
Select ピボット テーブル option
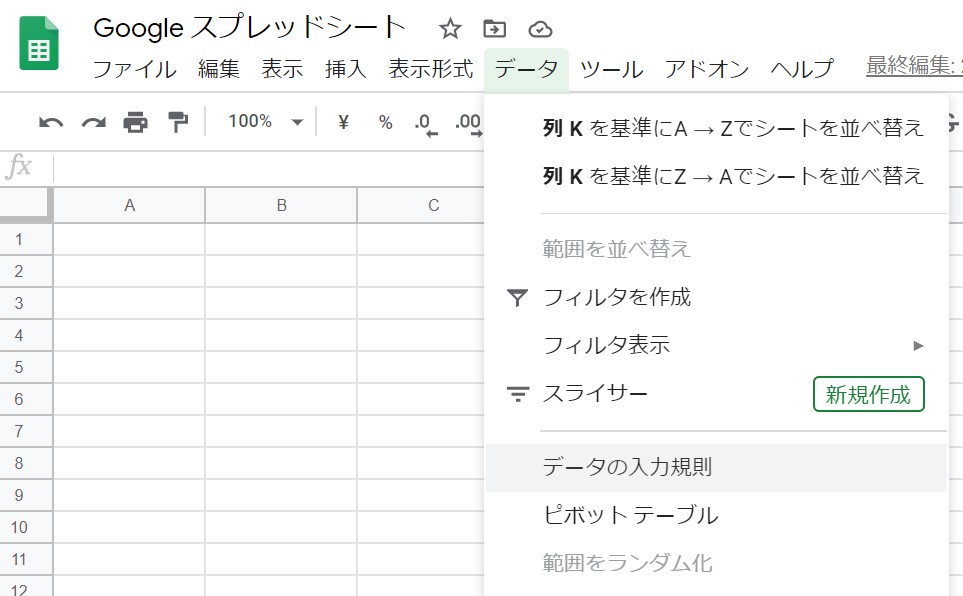click(716, 516)
